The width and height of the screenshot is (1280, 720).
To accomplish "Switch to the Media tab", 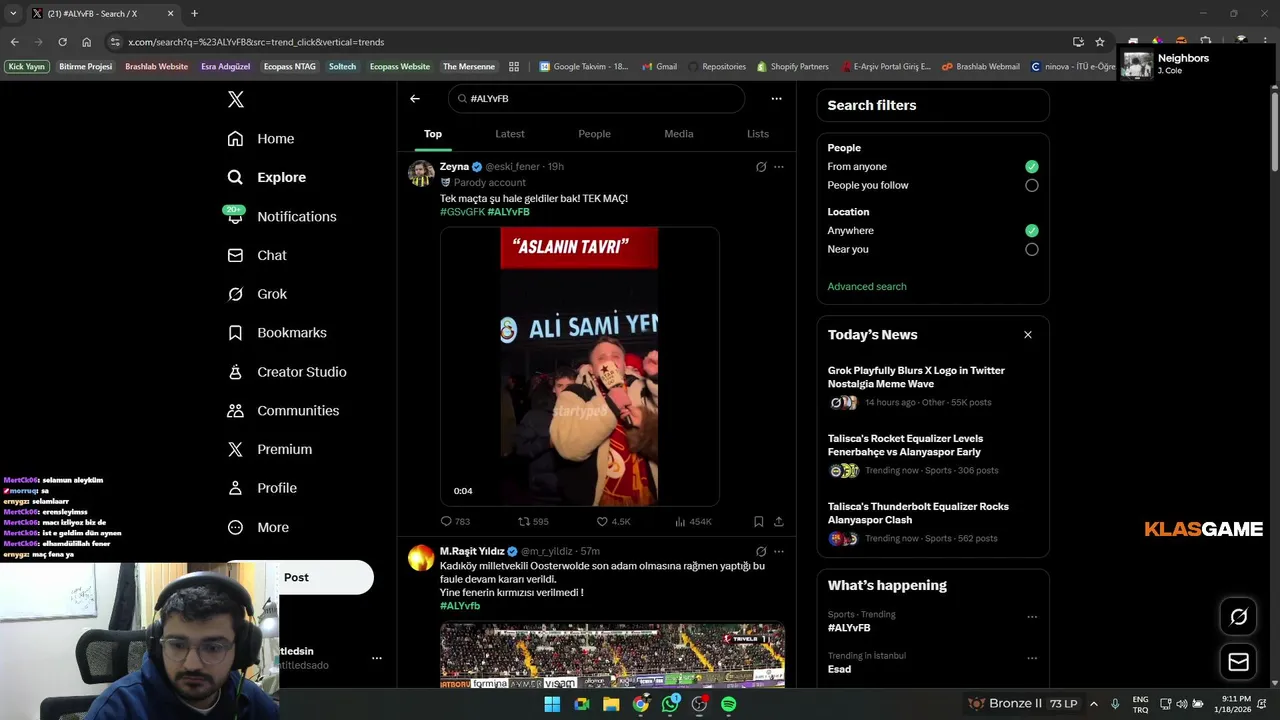I will click(679, 134).
